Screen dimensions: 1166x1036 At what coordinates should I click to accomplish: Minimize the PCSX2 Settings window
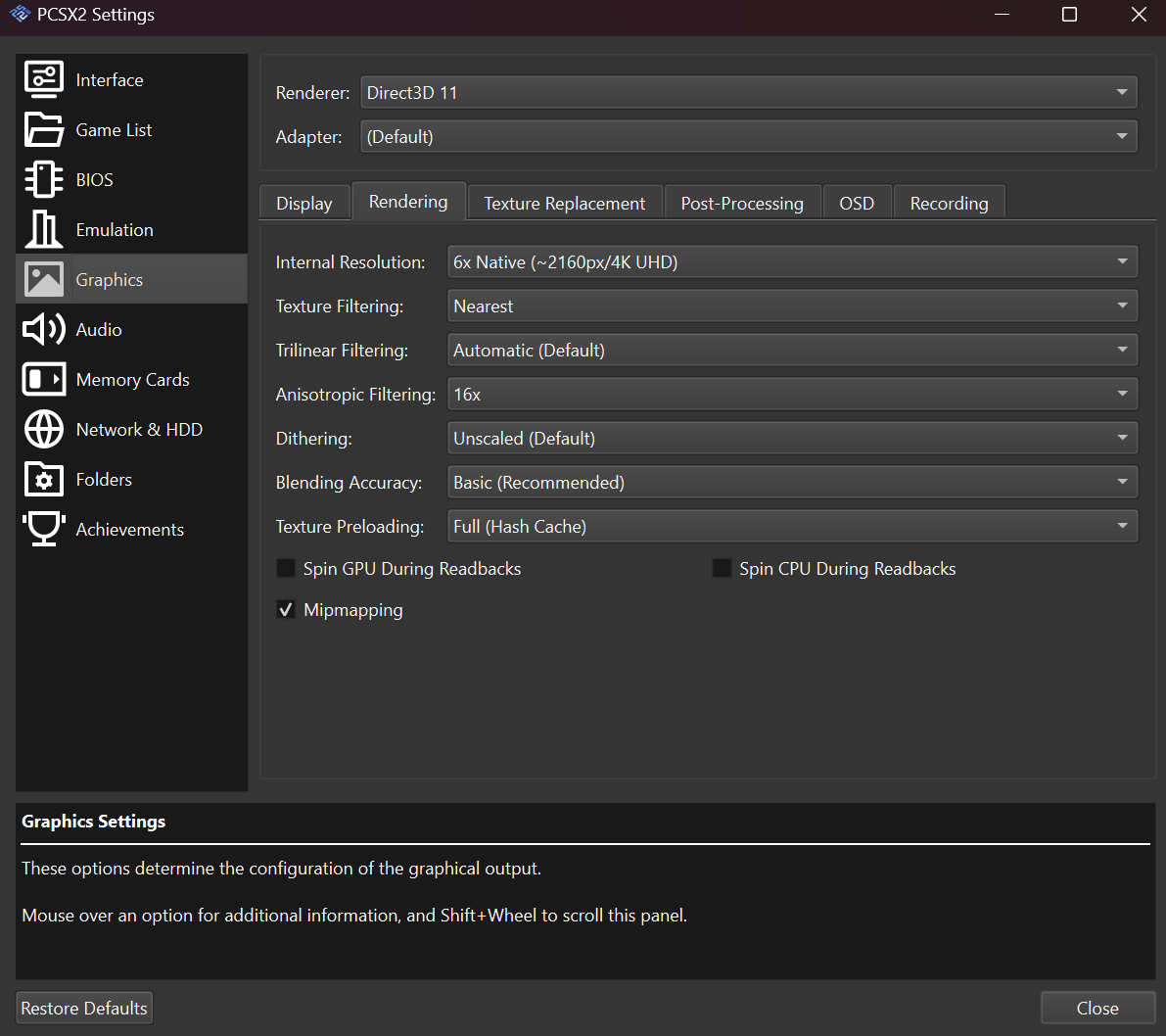point(1002,14)
